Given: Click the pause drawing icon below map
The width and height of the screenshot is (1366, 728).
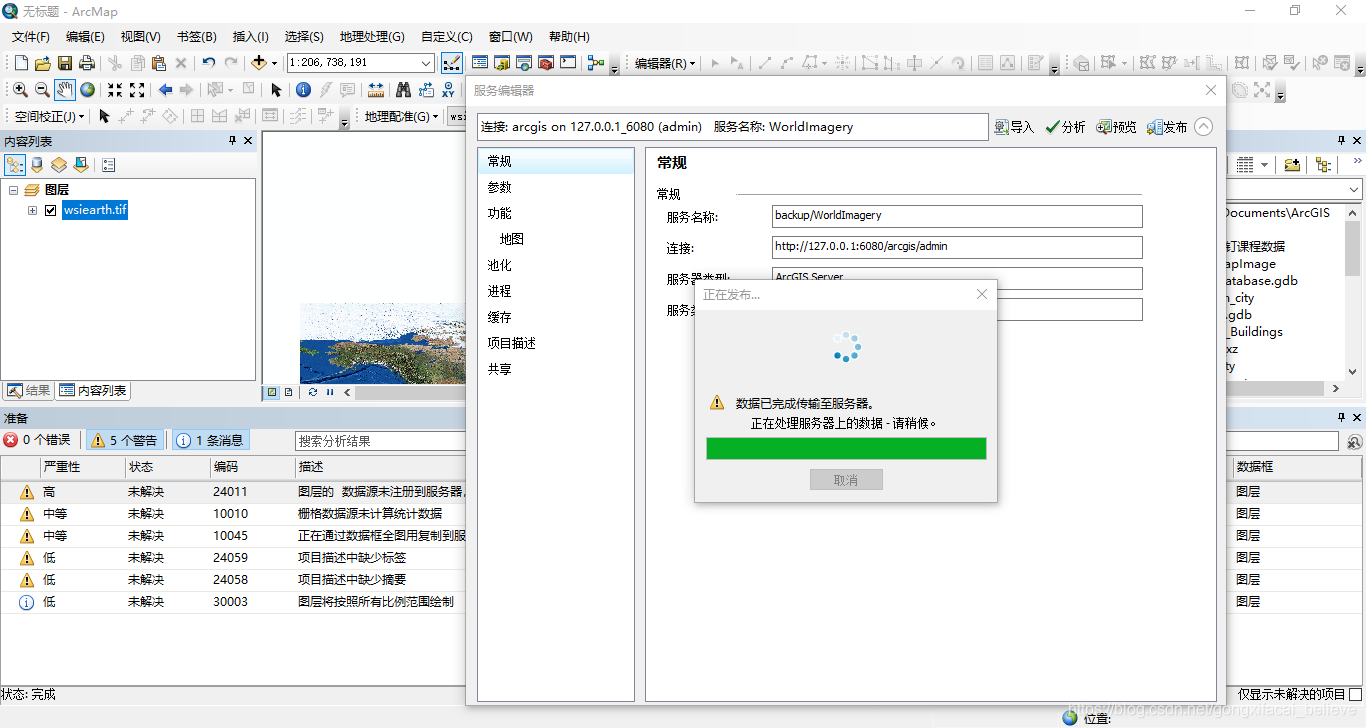Looking at the screenshot, I should point(330,392).
